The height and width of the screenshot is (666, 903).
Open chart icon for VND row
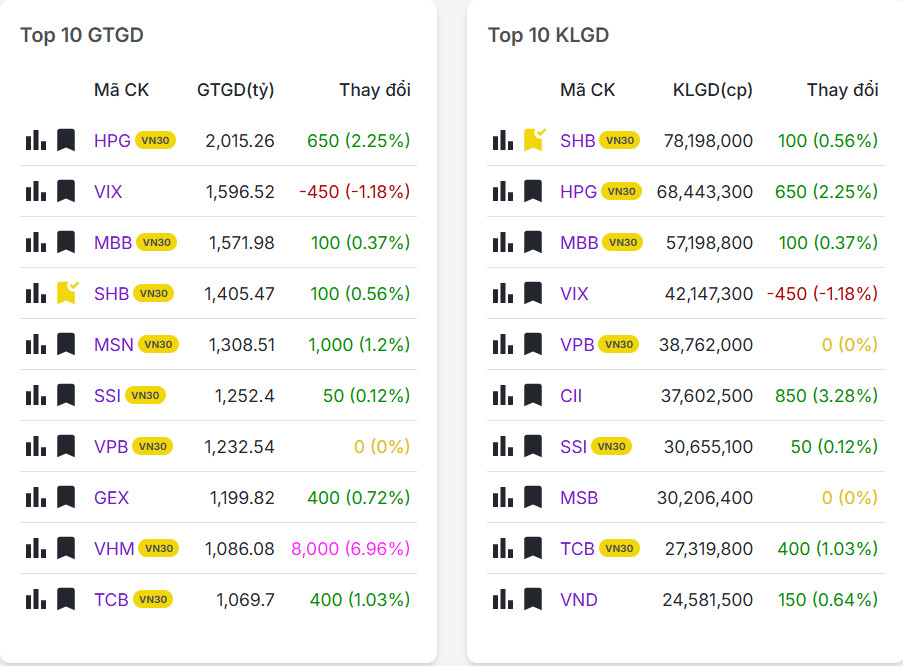(x=503, y=599)
